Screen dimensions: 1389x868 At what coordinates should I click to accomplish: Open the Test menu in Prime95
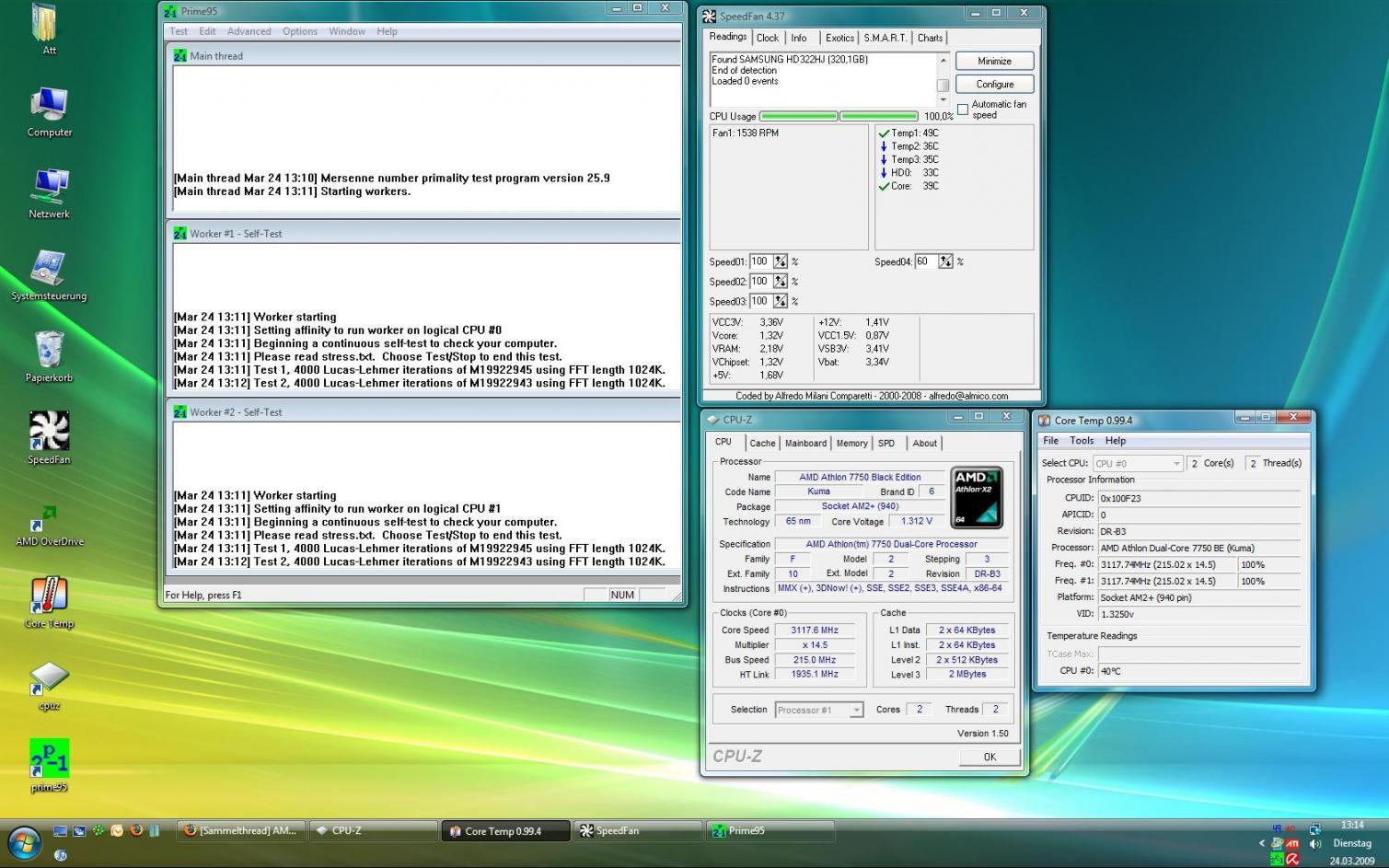click(x=179, y=31)
